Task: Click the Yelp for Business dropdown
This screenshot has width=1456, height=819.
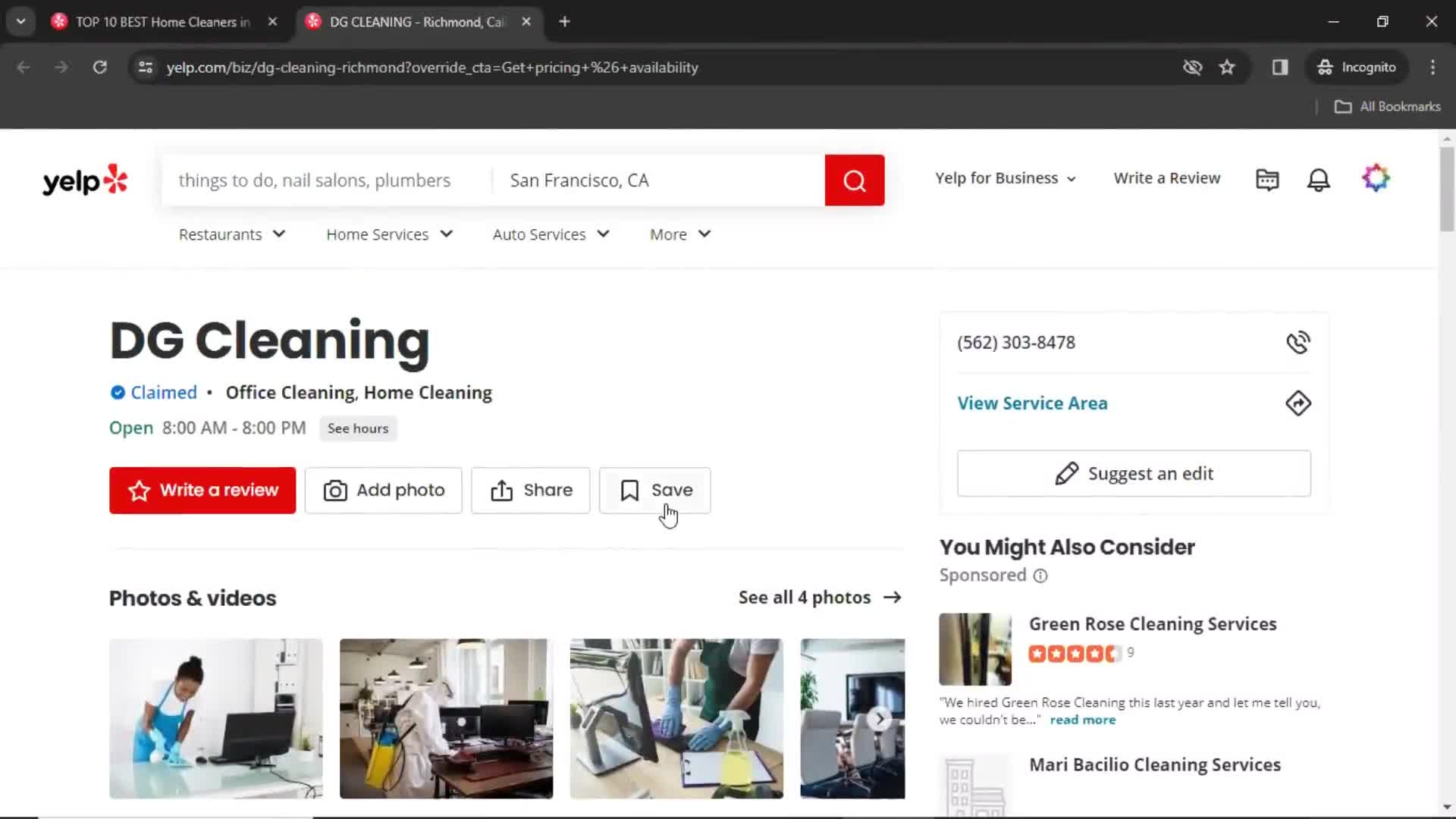Action: [x=1005, y=178]
